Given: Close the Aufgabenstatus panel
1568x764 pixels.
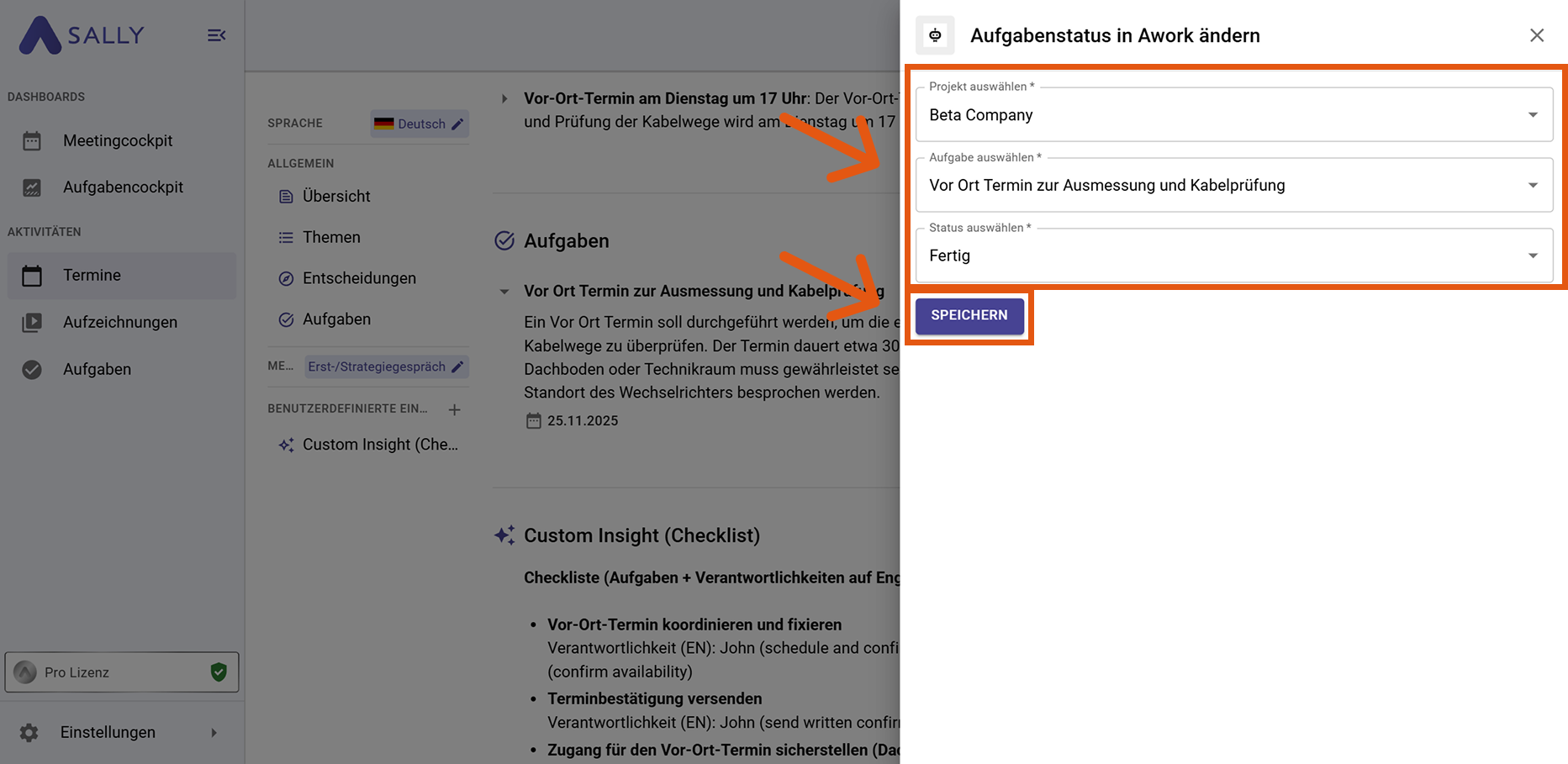Looking at the screenshot, I should click(x=1536, y=35).
